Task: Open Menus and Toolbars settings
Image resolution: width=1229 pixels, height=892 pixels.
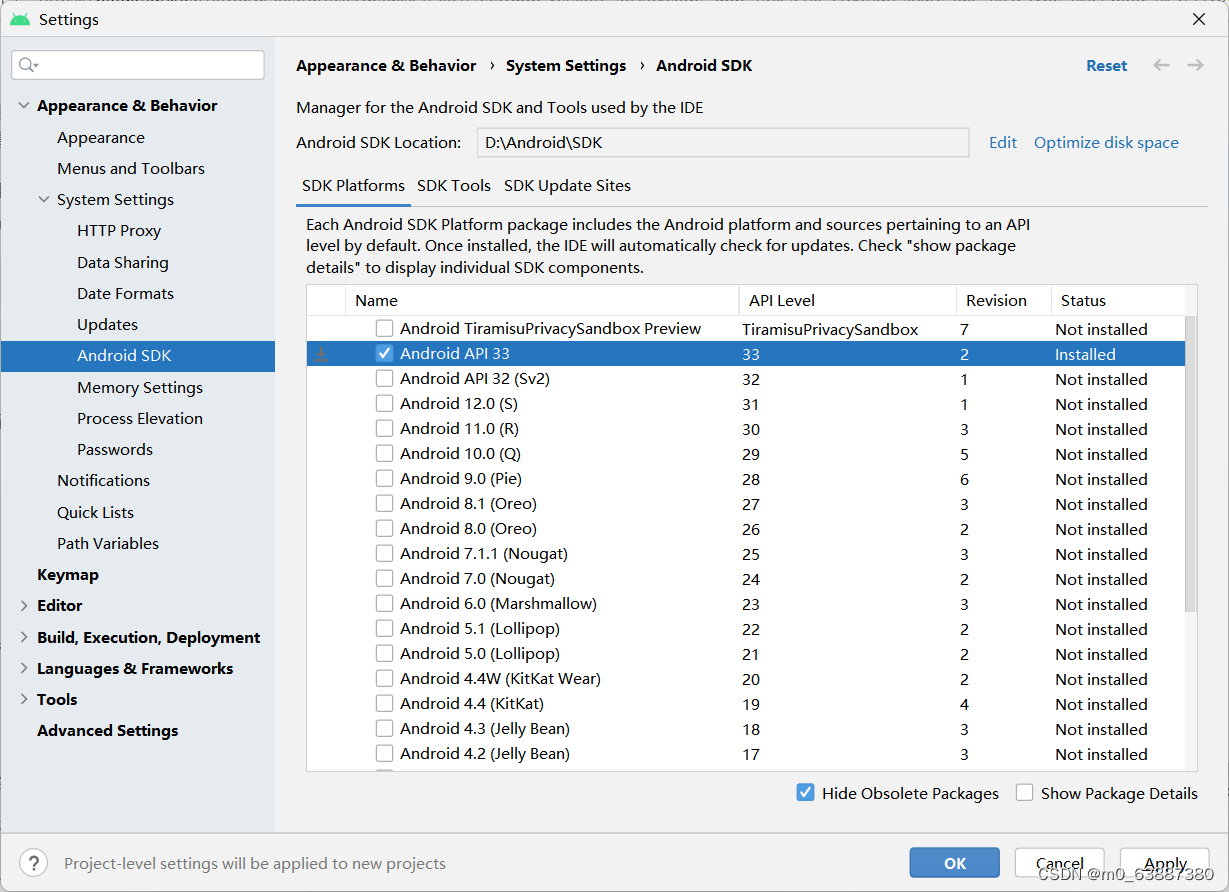Action: point(131,169)
